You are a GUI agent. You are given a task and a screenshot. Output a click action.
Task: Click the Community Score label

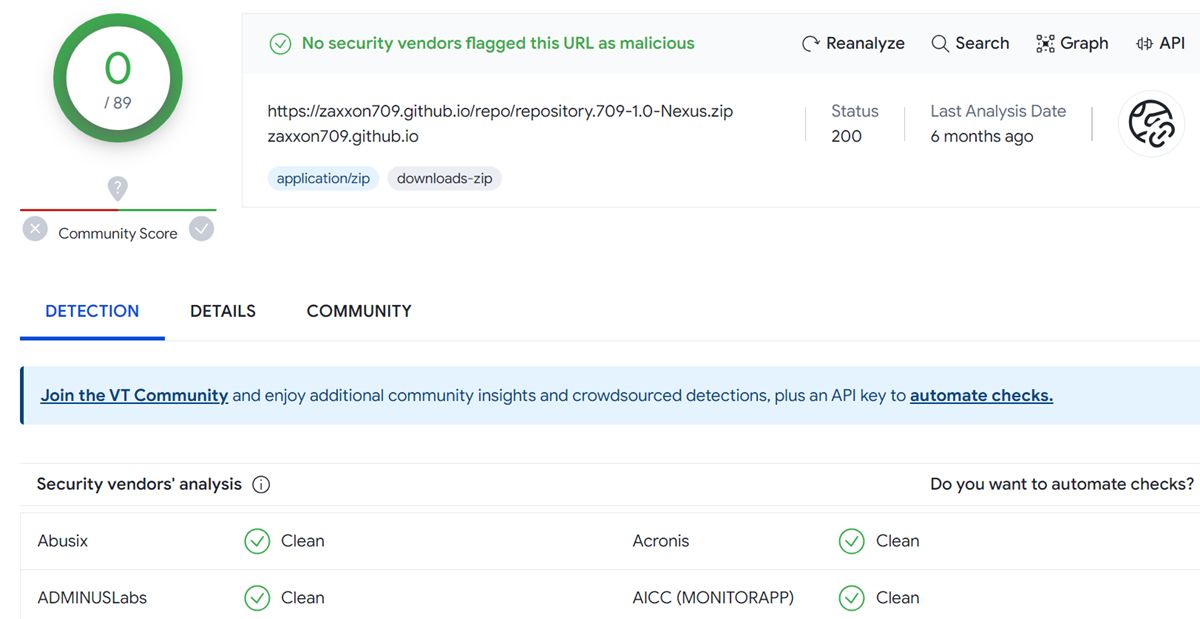tap(118, 233)
